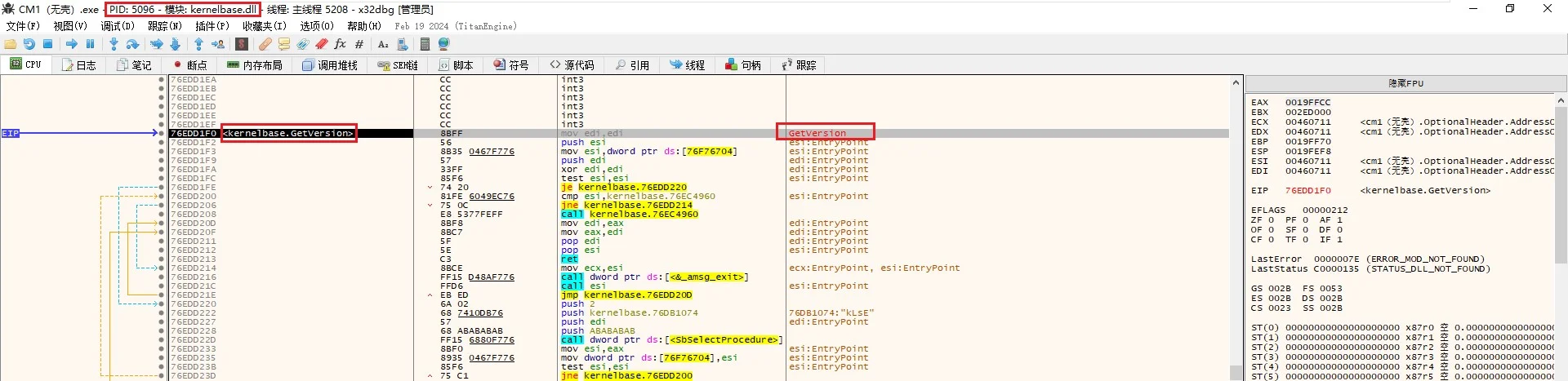Switch to the CPU tab
The width and height of the screenshot is (1568, 381).
point(26,64)
